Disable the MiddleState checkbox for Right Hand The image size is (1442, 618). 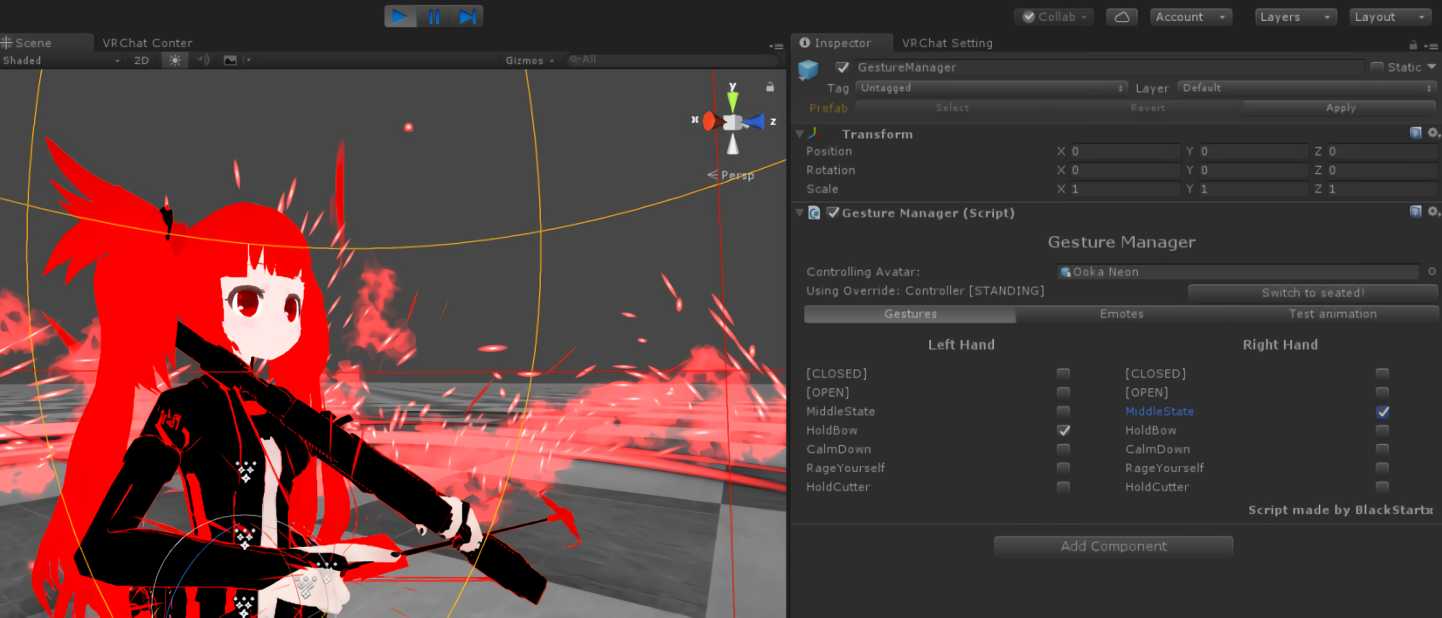tap(1383, 411)
